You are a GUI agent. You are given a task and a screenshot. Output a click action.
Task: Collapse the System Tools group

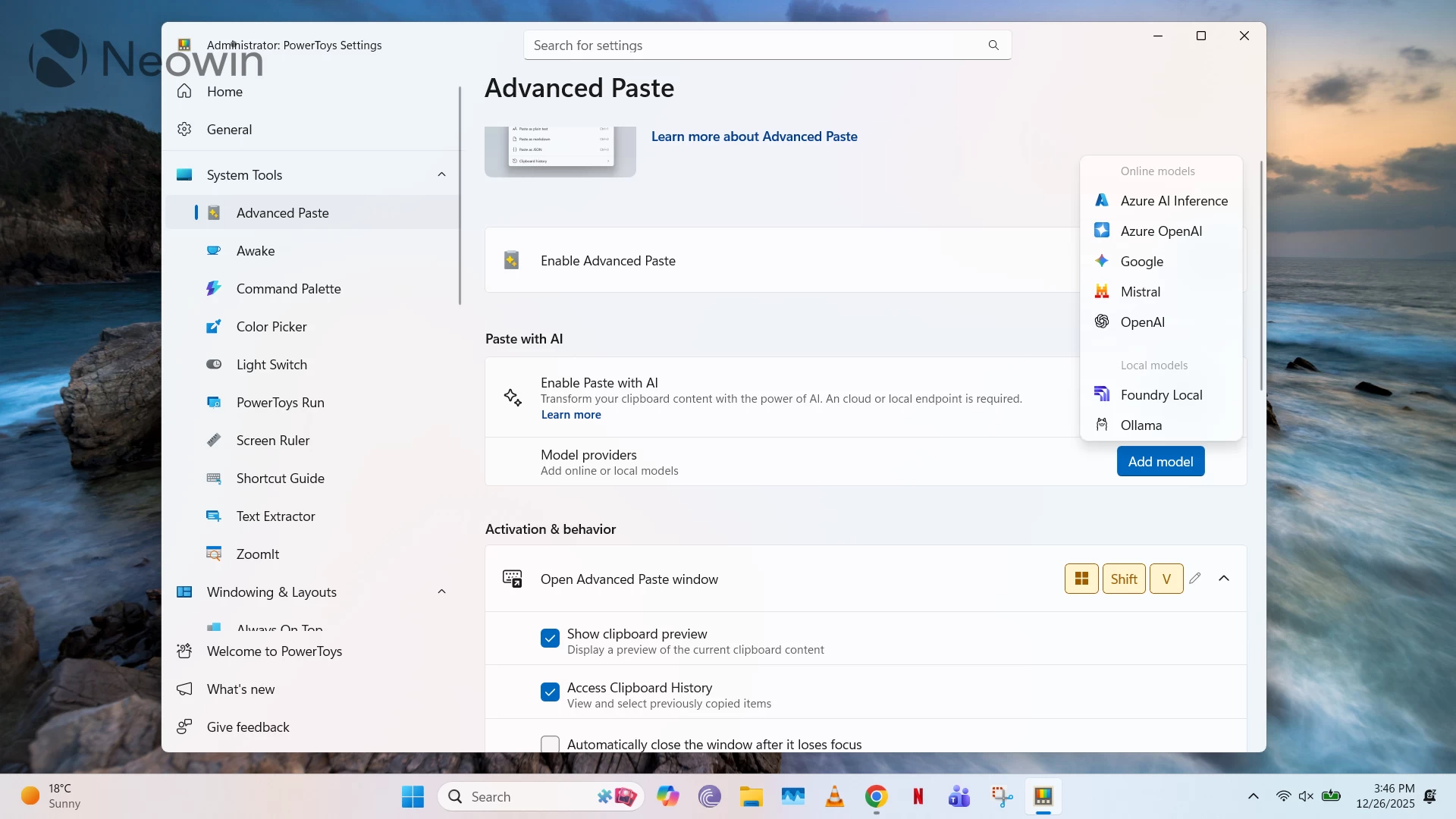pyautogui.click(x=441, y=175)
